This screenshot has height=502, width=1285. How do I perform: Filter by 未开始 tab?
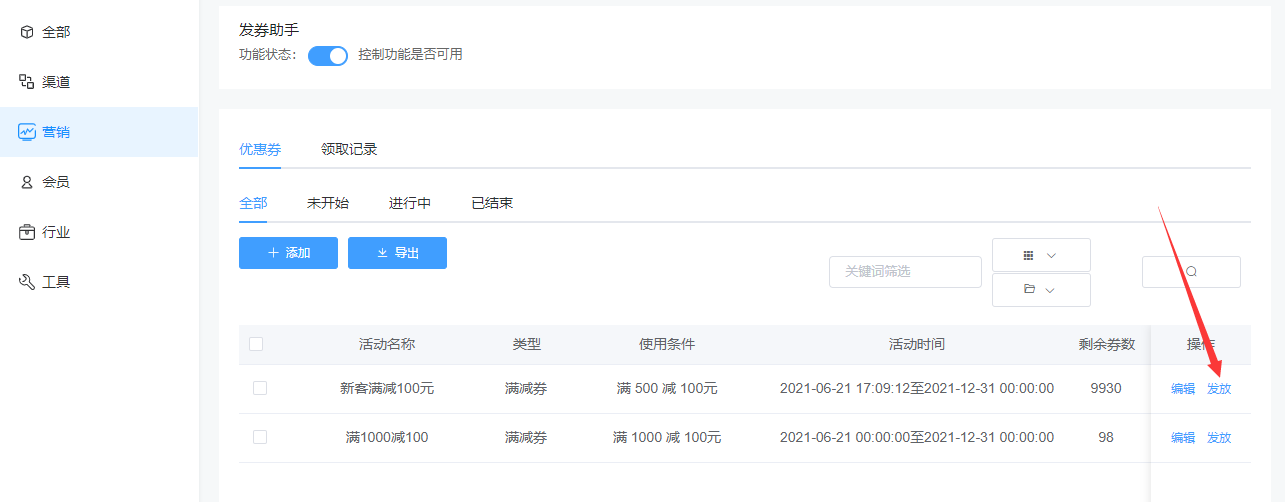click(x=328, y=203)
